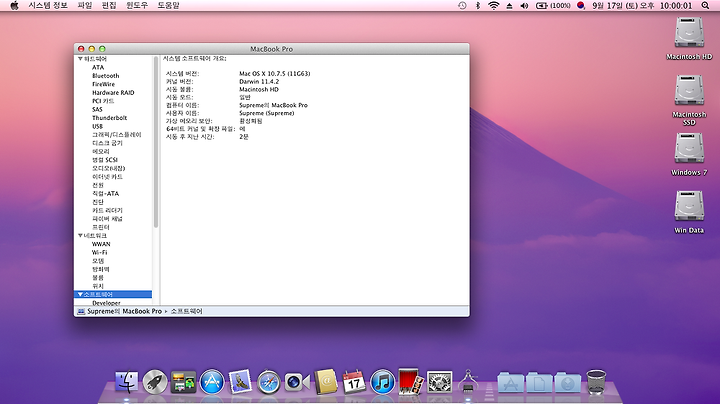This screenshot has height=404, width=720.
Task: Open iCal calendar showing 17
Action: click(x=354, y=382)
